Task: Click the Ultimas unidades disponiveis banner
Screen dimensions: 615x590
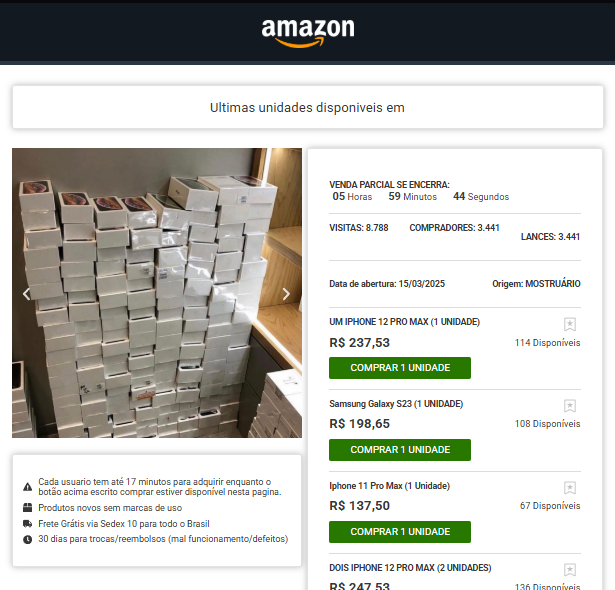Action: 308,107
